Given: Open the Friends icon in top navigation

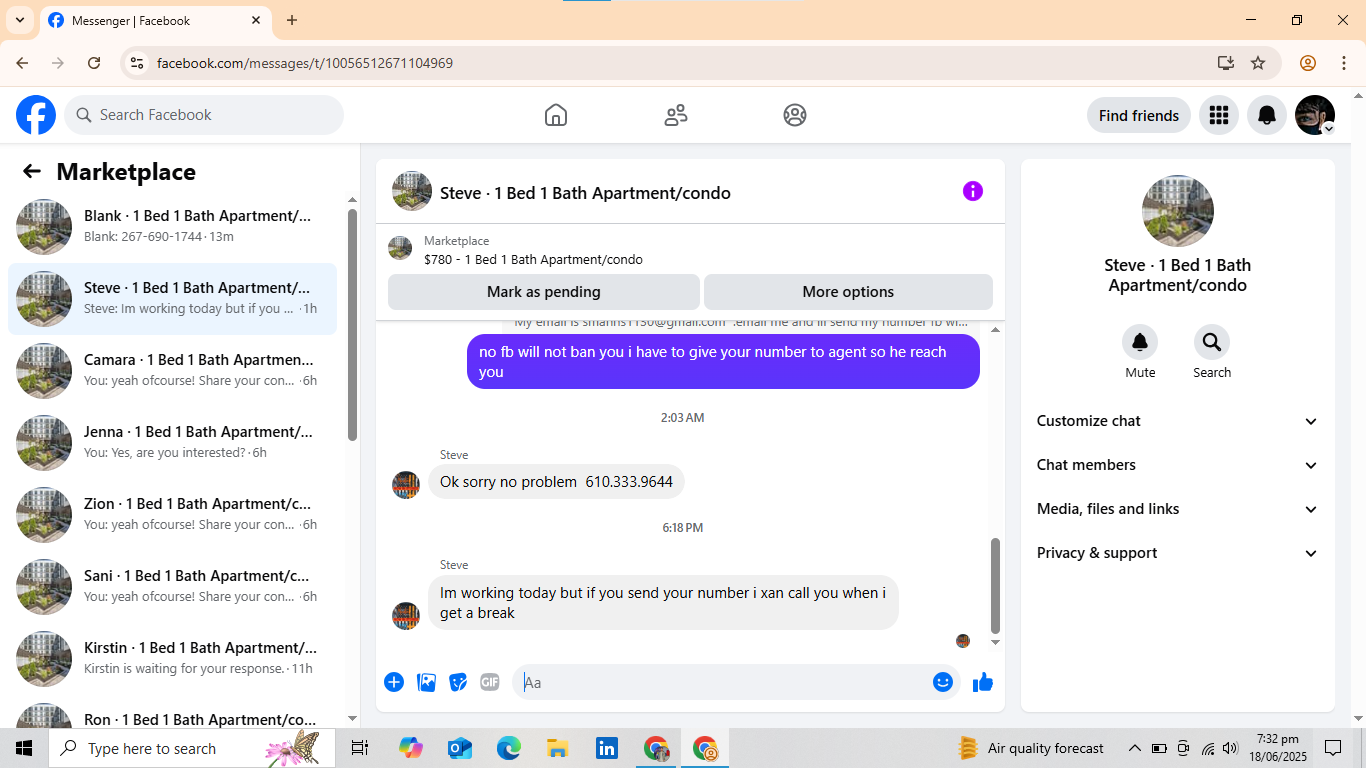Looking at the screenshot, I should [676, 115].
